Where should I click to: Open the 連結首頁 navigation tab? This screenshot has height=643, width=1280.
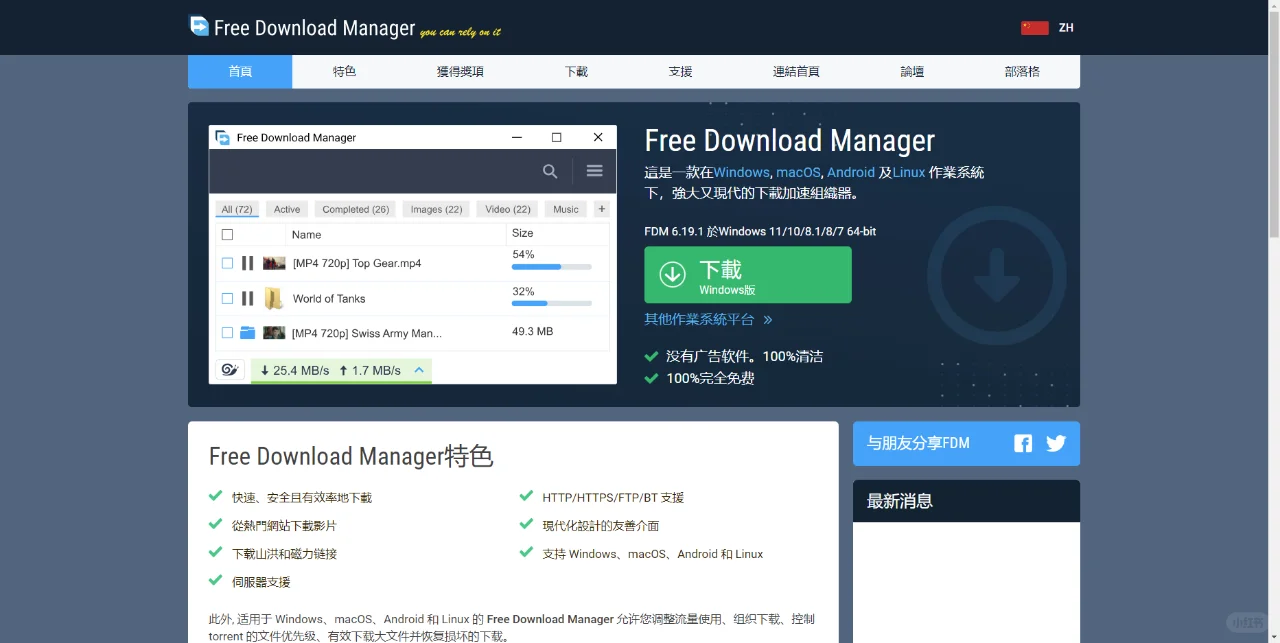pos(796,72)
